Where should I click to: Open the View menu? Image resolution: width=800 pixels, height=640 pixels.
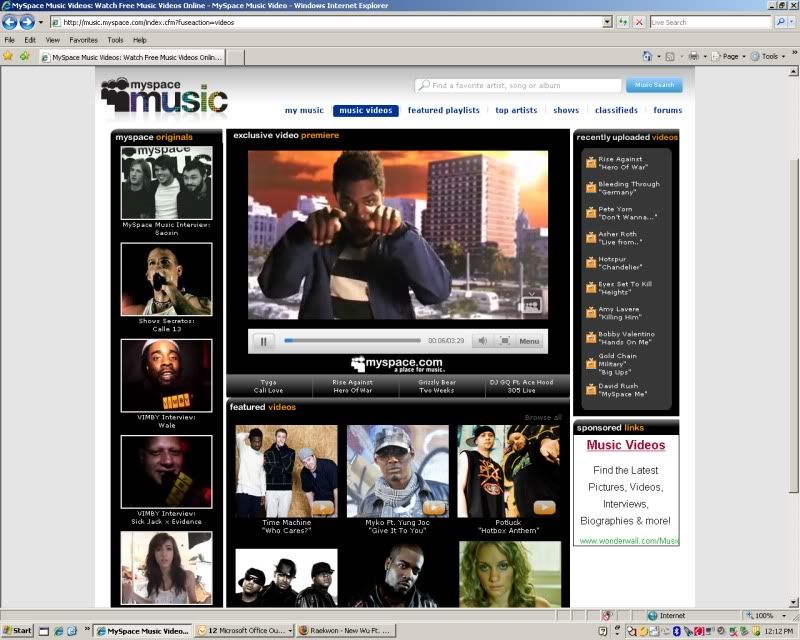[x=53, y=40]
